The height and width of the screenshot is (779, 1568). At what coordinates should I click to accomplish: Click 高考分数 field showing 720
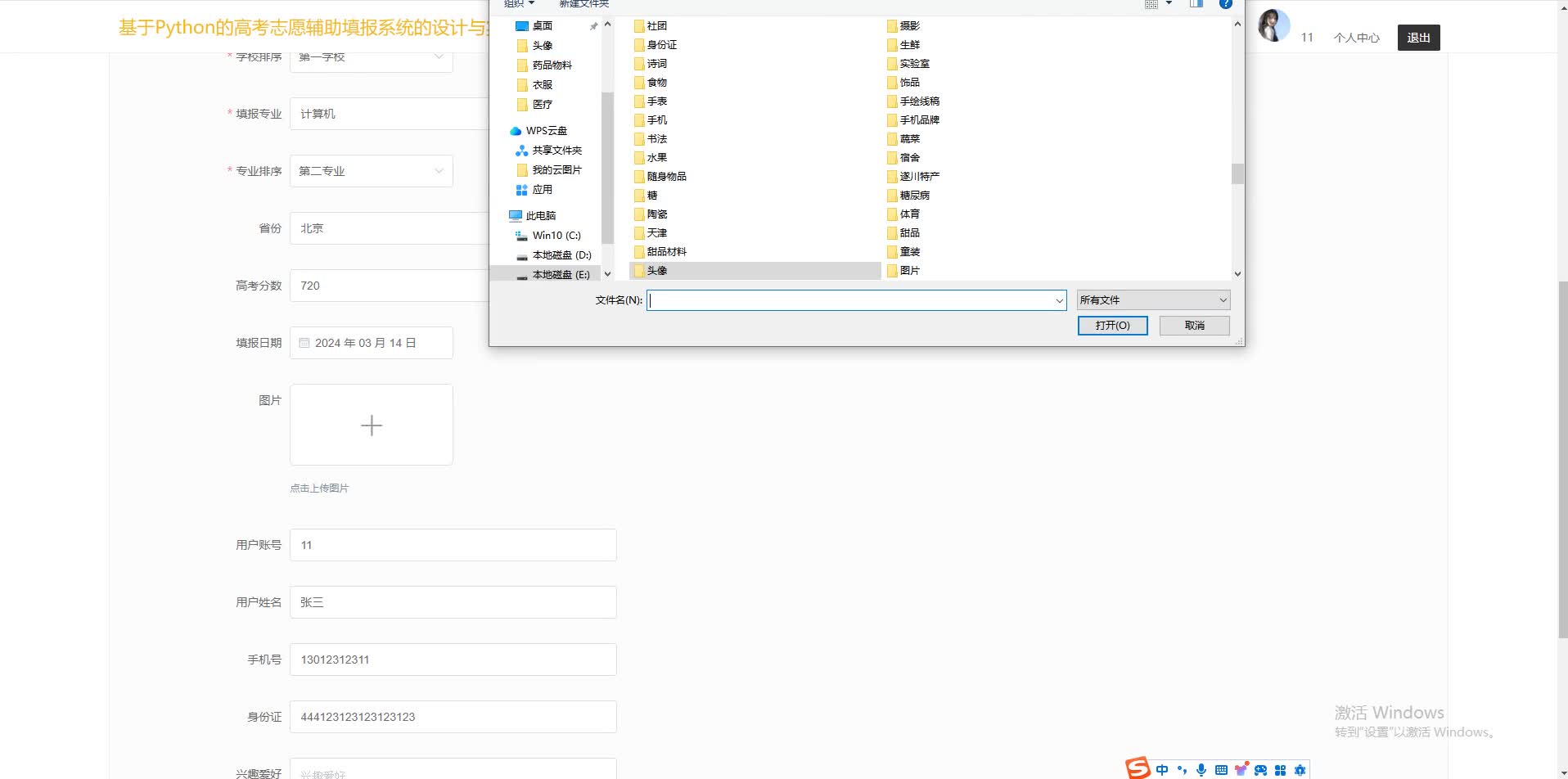(x=390, y=286)
